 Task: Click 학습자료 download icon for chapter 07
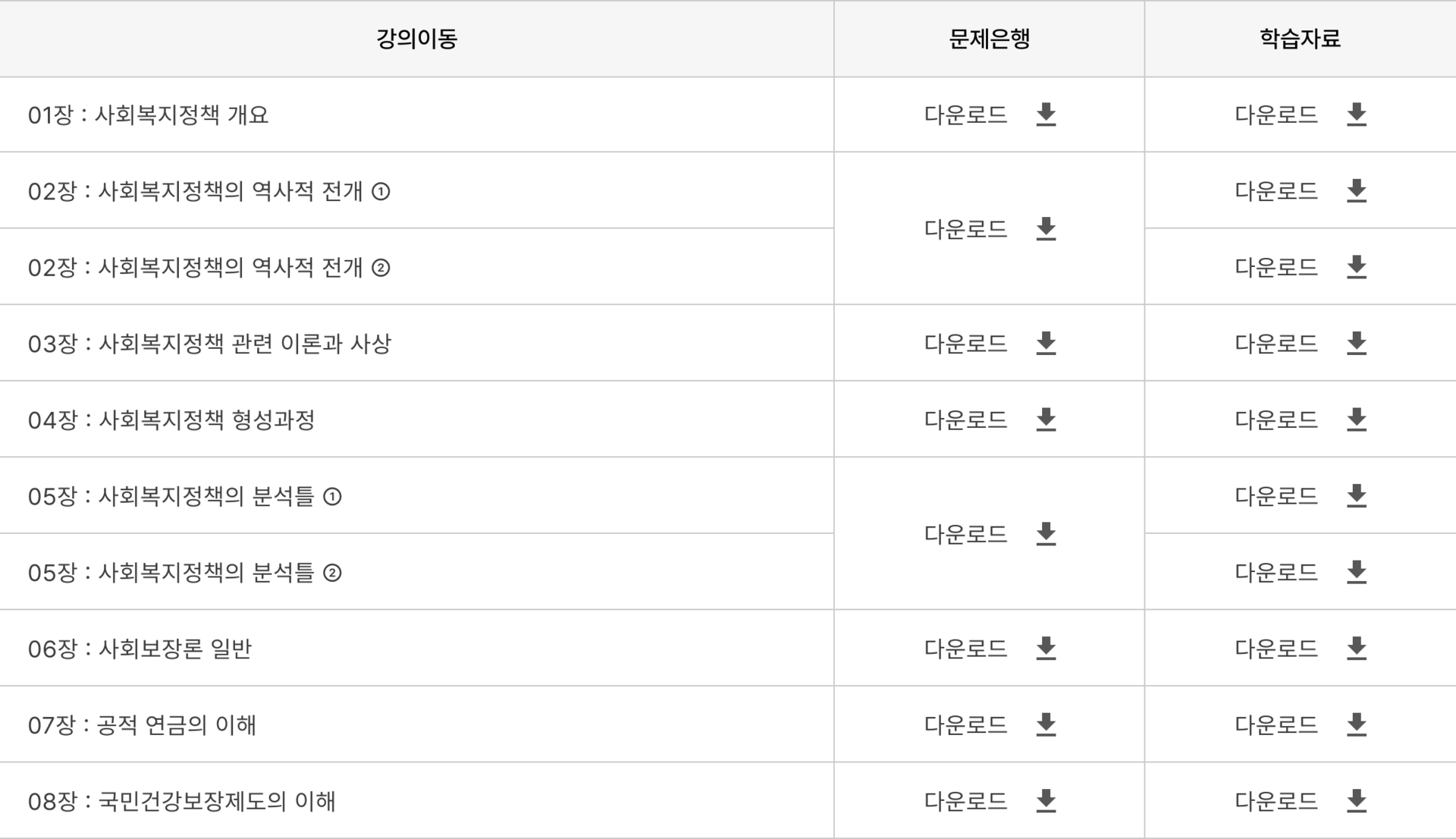pos(1356,724)
